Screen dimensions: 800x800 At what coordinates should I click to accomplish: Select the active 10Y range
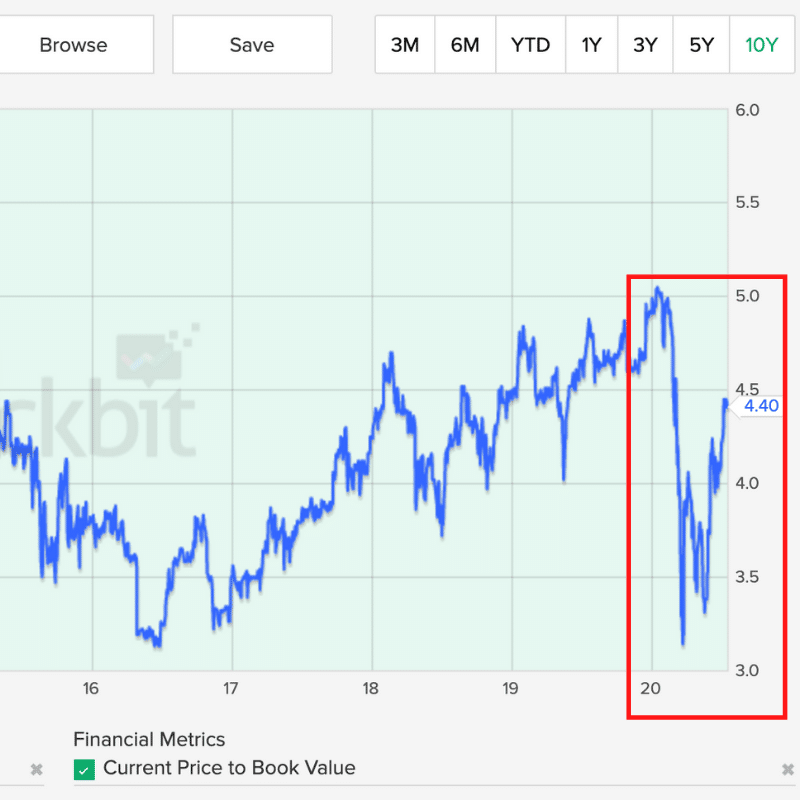761,45
